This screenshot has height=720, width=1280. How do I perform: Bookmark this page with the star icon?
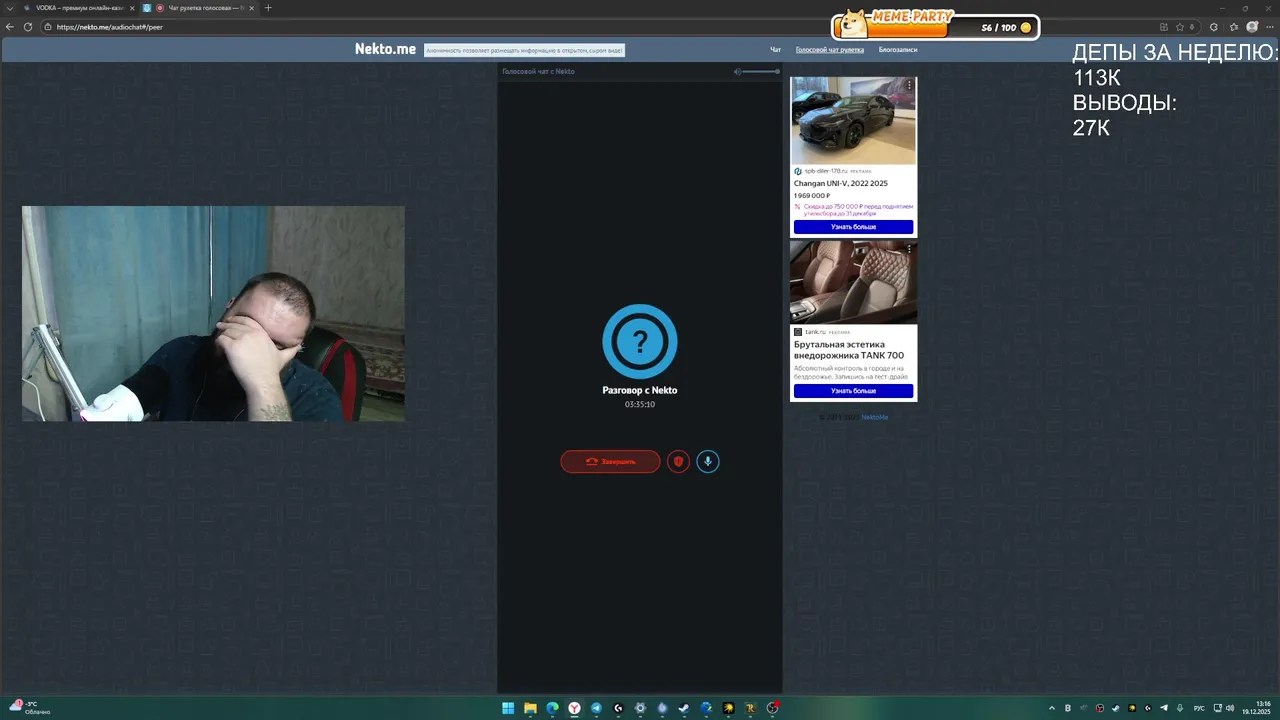(x=1180, y=27)
